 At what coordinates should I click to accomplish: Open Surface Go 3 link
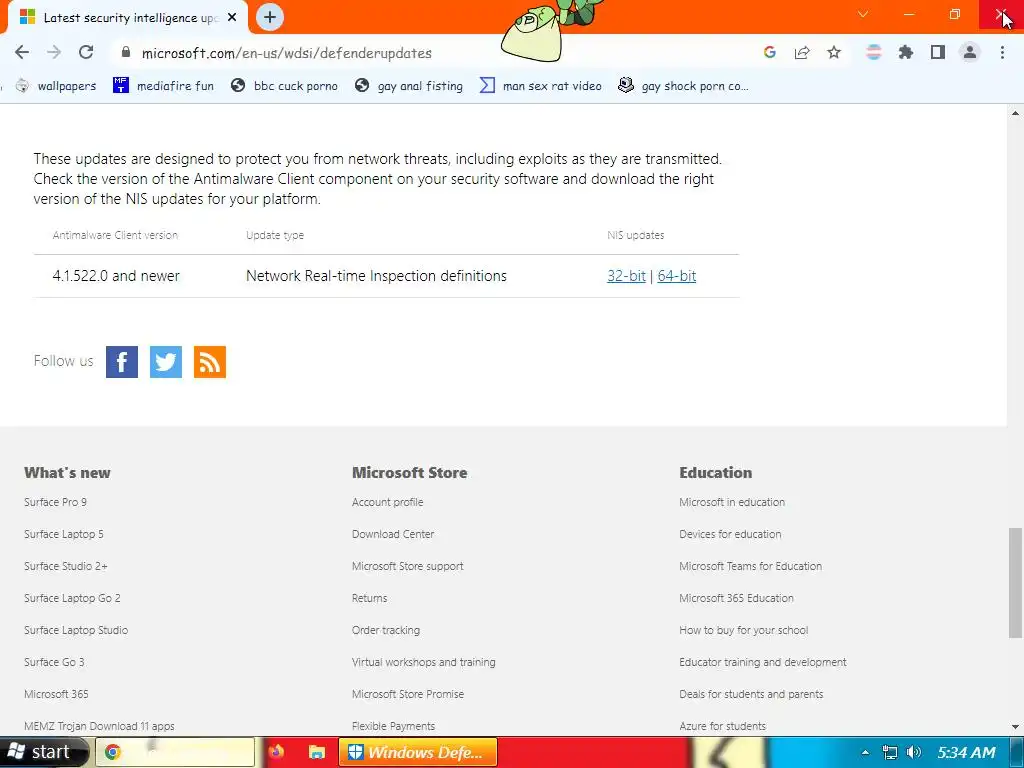pyautogui.click(x=54, y=662)
